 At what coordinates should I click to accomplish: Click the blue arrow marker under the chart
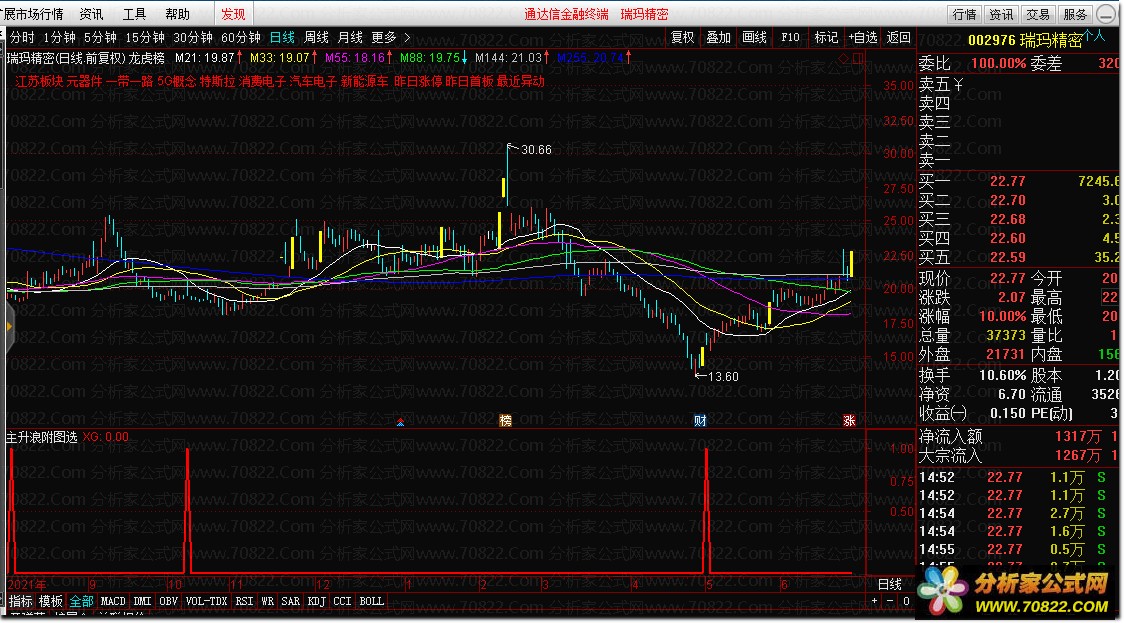(x=400, y=423)
